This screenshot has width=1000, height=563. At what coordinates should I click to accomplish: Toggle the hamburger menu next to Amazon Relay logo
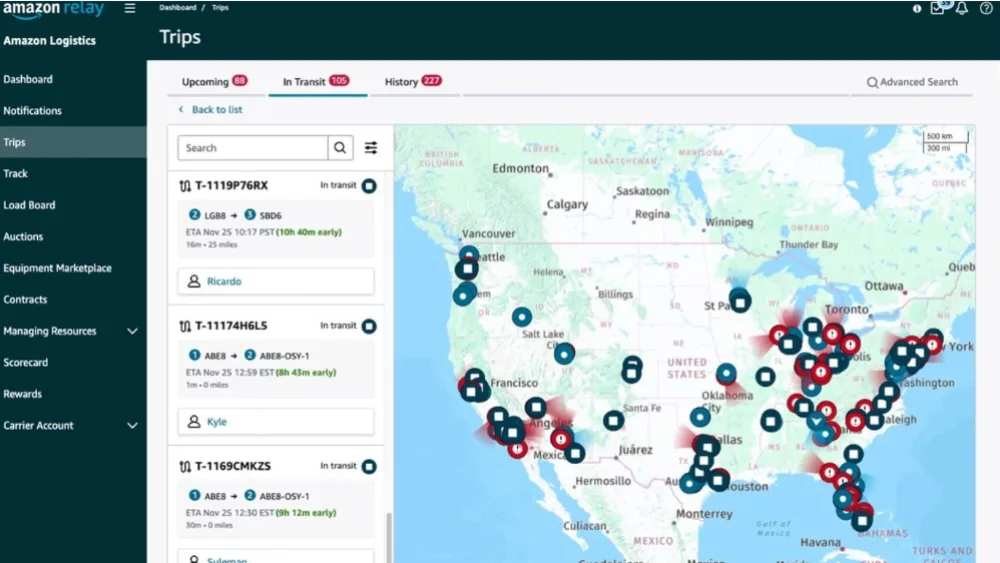(x=129, y=8)
